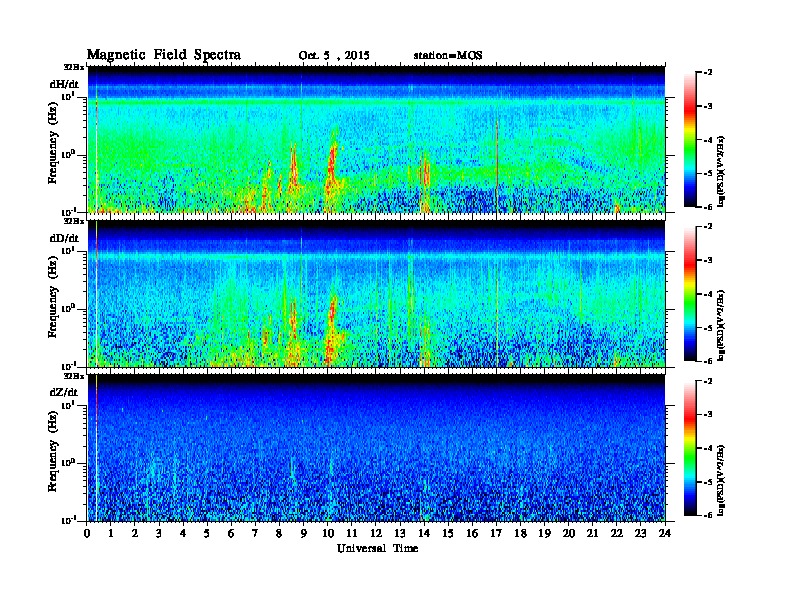Click the "station=MOS" label
This screenshot has width=792, height=612.
coord(448,55)
